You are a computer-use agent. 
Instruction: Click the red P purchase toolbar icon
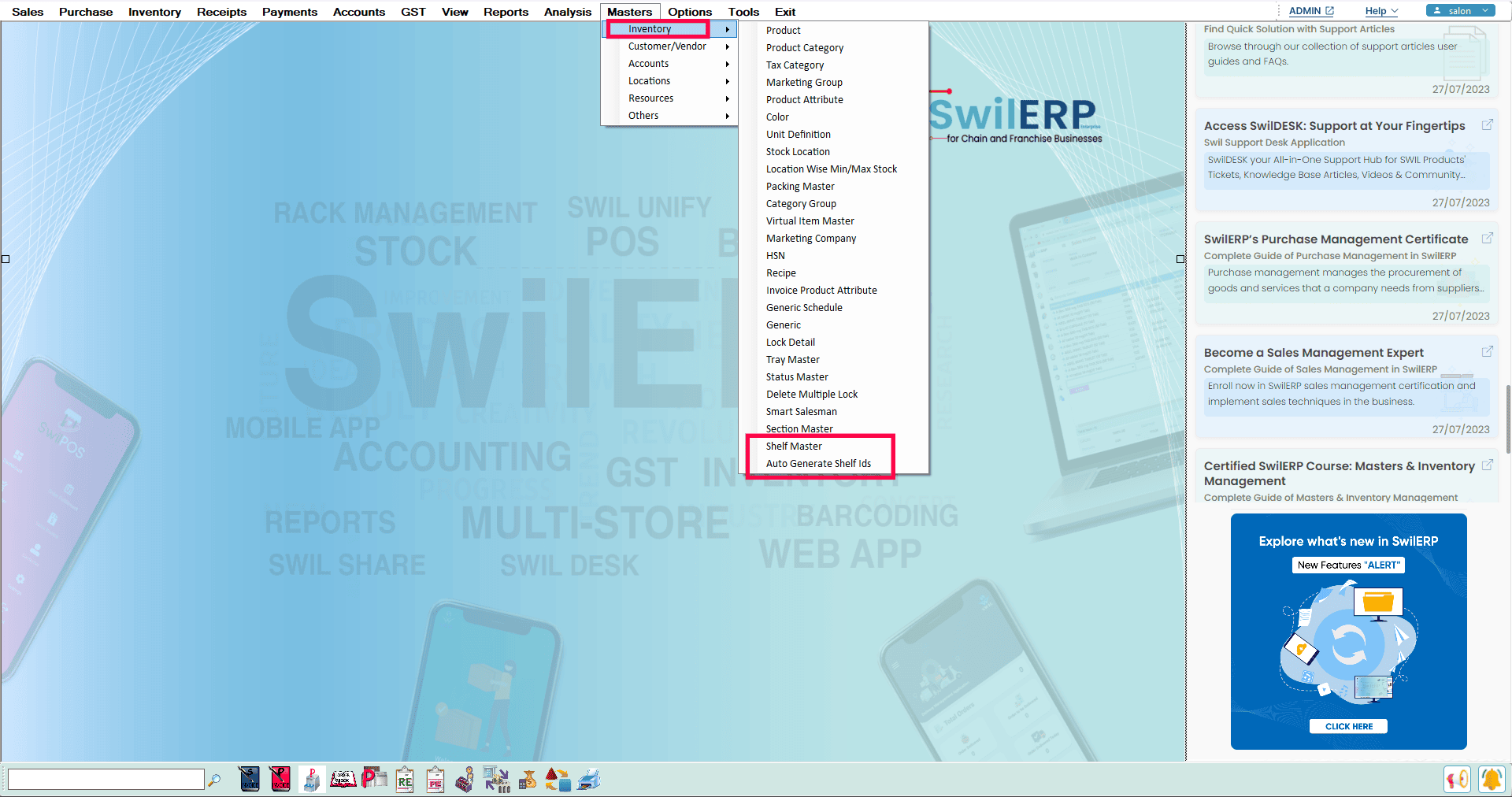(374, 779)
